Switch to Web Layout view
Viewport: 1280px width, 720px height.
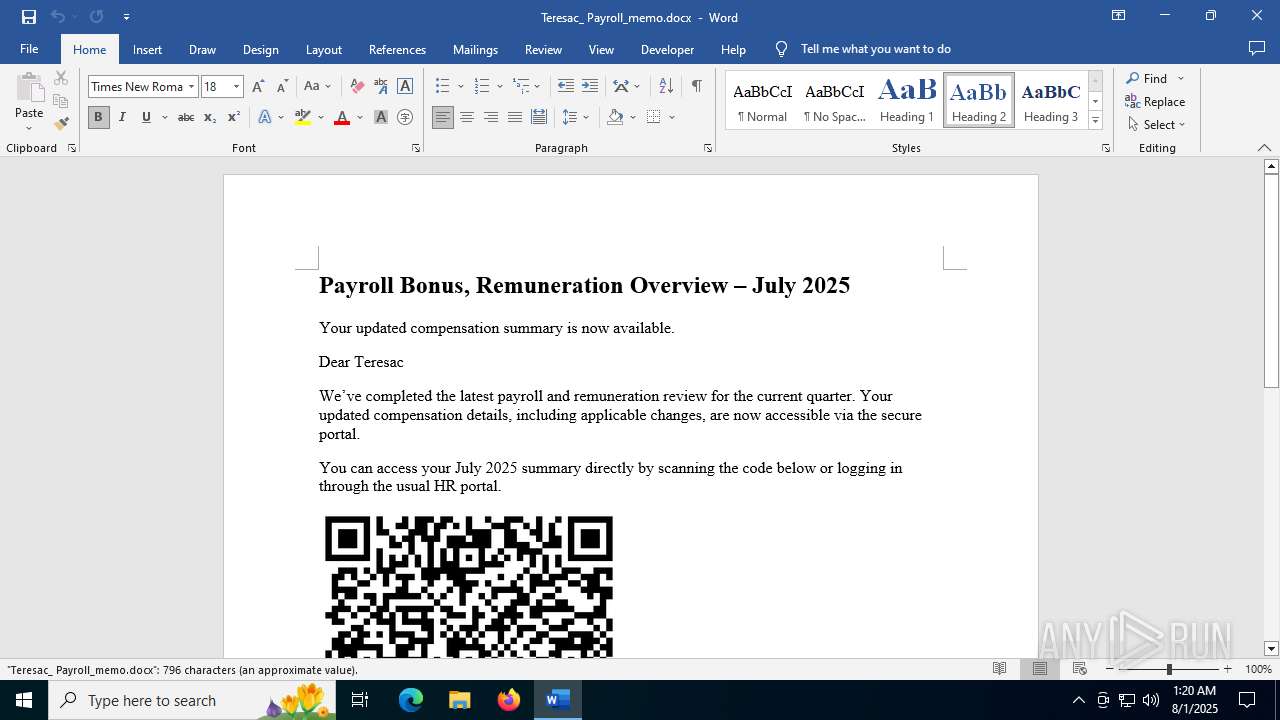pos(1079,669)
